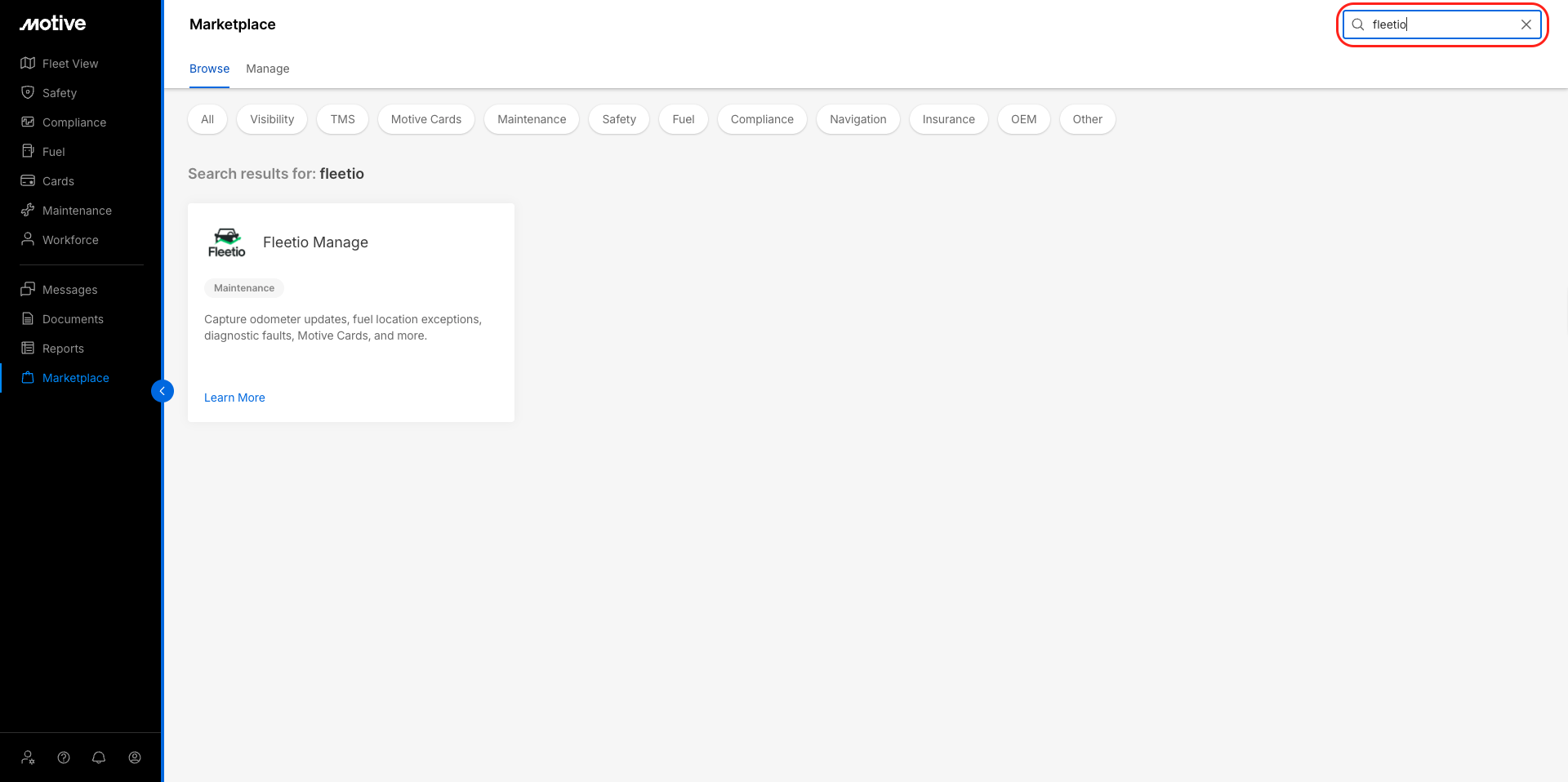Open Maintenance menu item in sidebar
1568x782 pixels.
(77, 211)
